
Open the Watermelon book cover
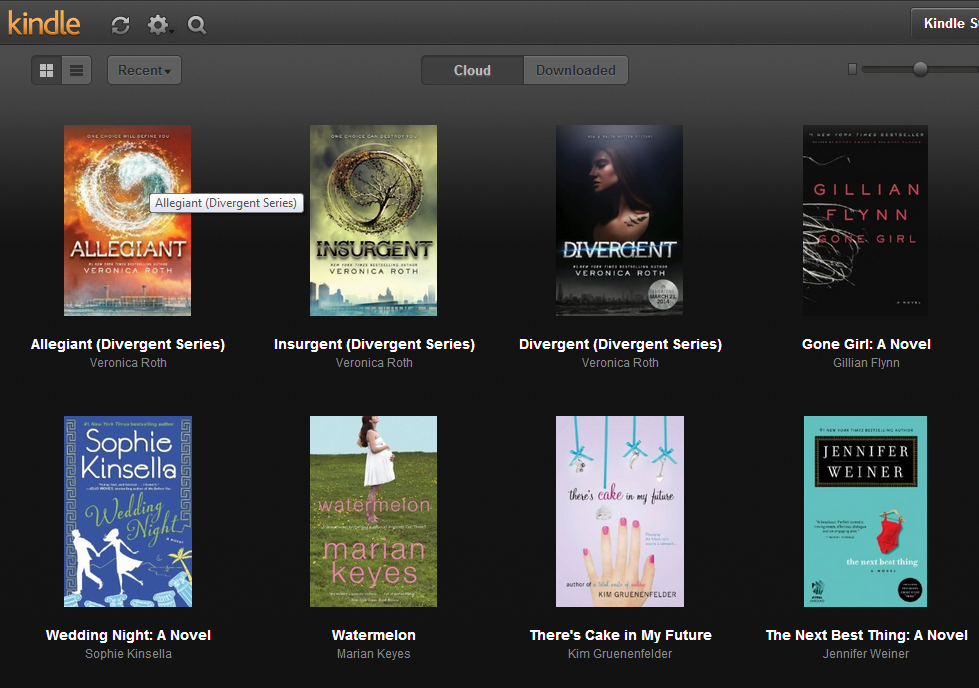tap(373, 511)
